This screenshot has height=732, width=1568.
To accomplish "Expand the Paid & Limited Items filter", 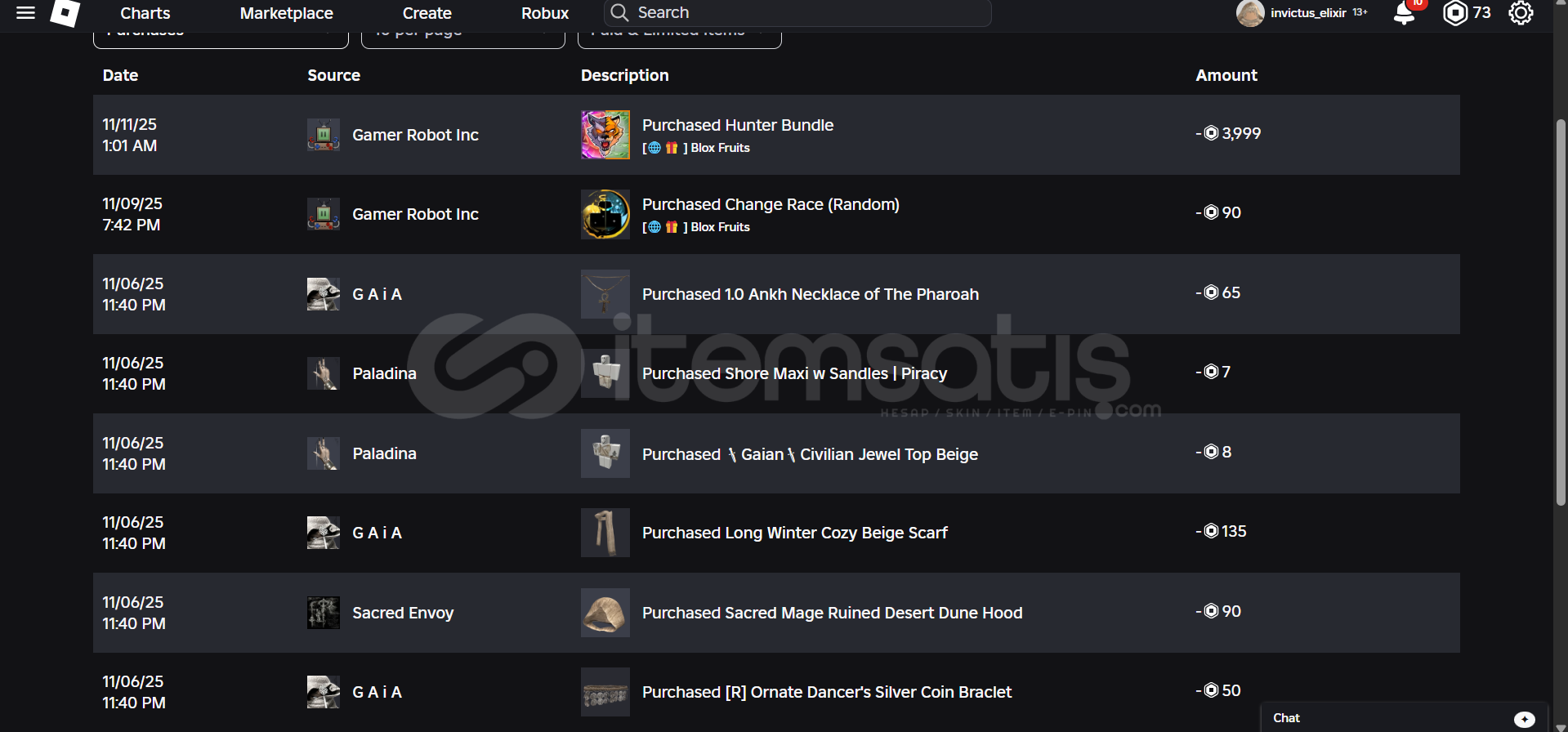I will coord(679,36).
